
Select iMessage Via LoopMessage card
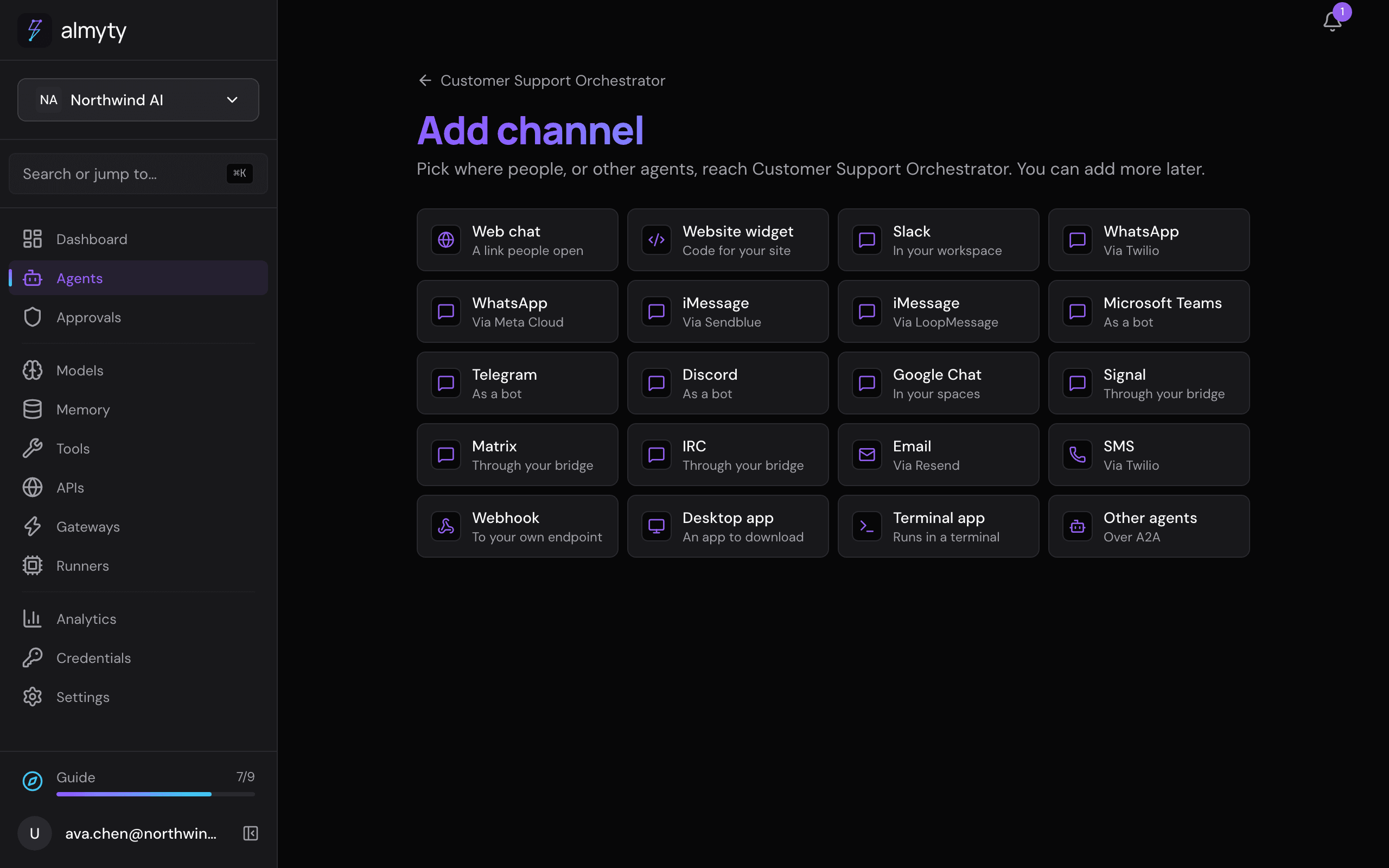pyautogui.click(x=938, y=311)
